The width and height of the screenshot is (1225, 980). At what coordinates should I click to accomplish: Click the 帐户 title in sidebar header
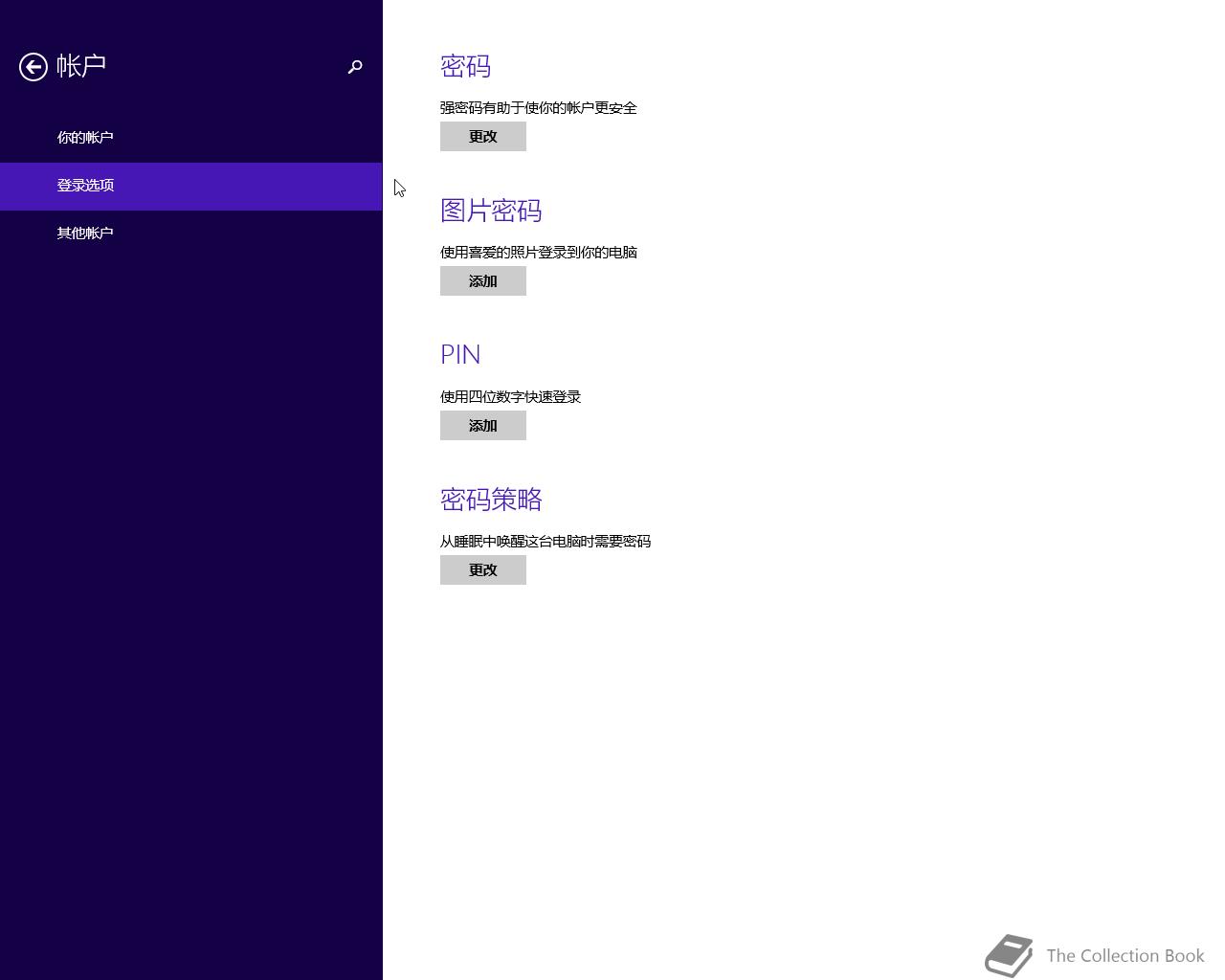(81, 66)
